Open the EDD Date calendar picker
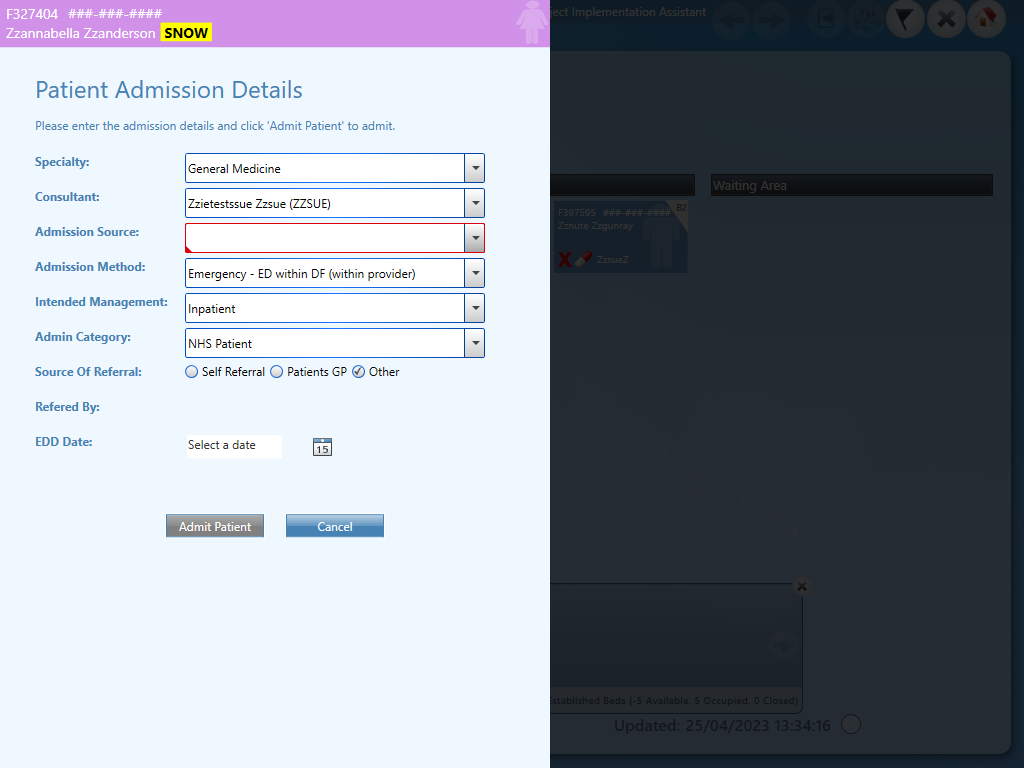 pos(322,447)
